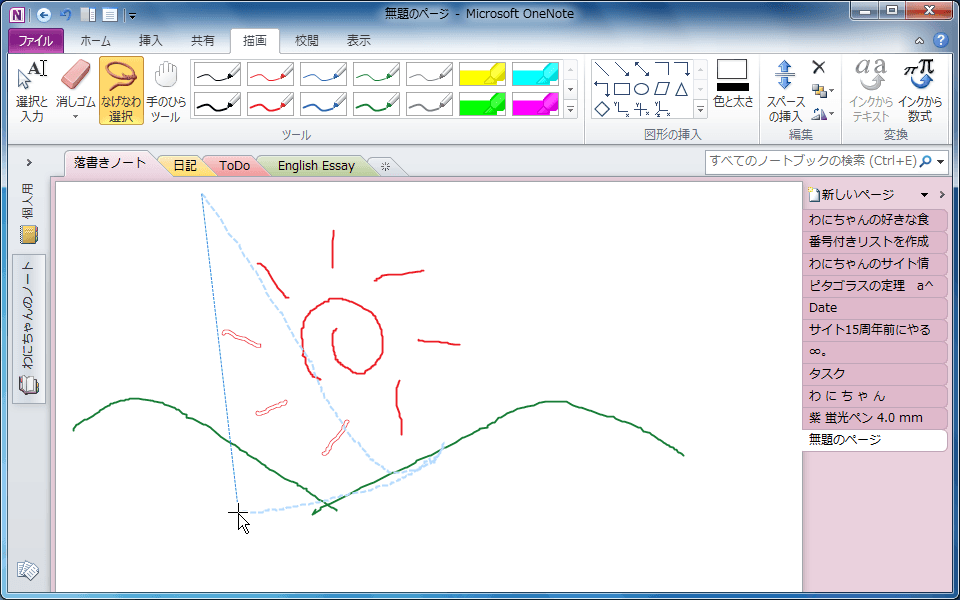Select the 選択と入力 (Select and Type) tool

pos(31,91)
